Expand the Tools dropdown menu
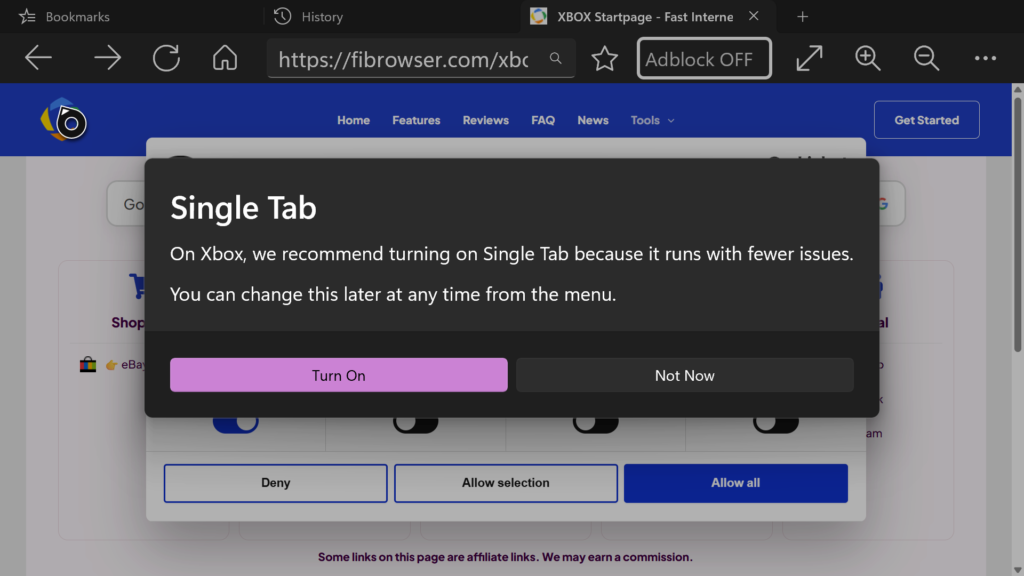The image size is (1024, 576). tap(652, 120)
